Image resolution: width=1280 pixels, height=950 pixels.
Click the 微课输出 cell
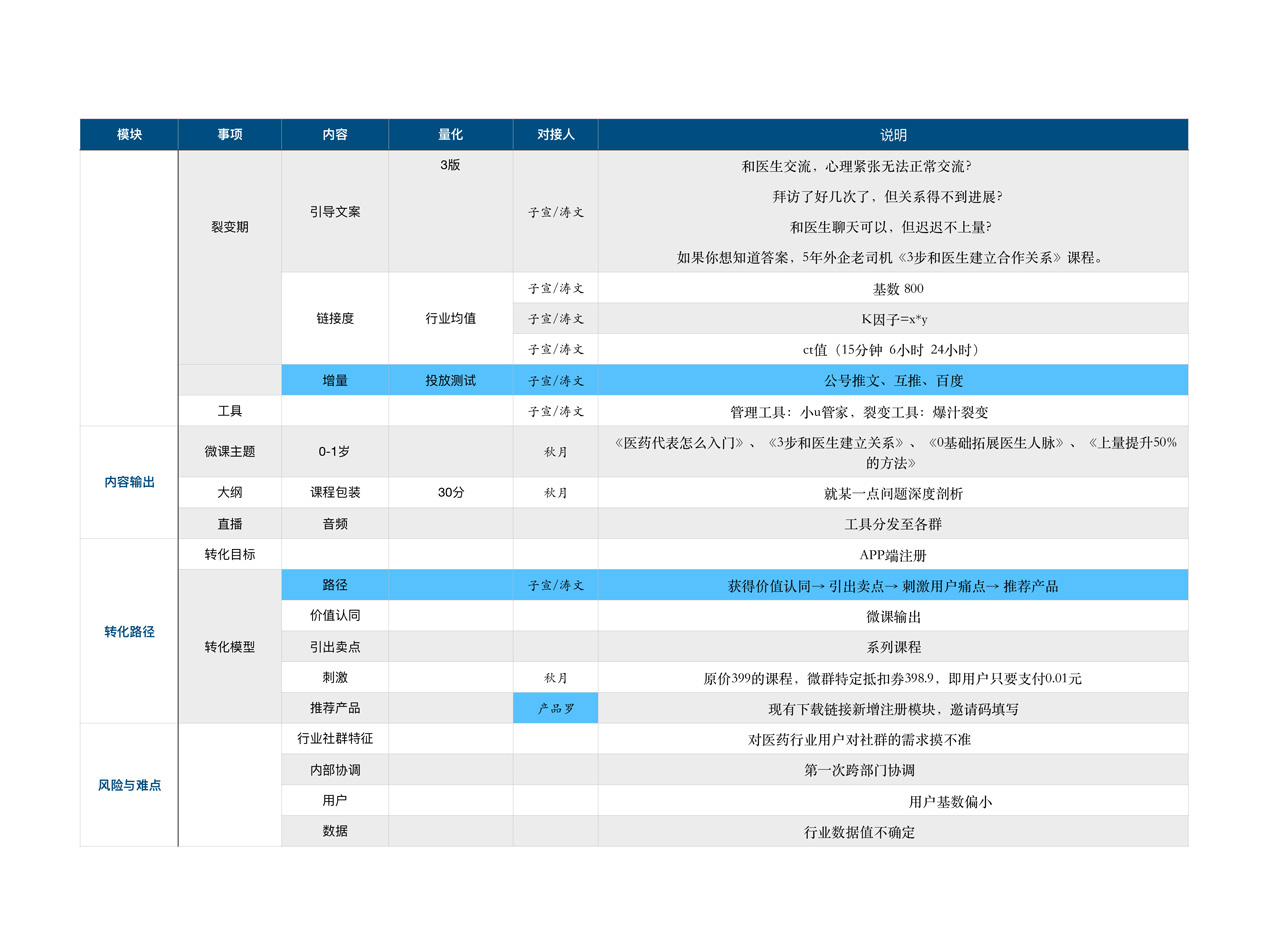point(893,616)
